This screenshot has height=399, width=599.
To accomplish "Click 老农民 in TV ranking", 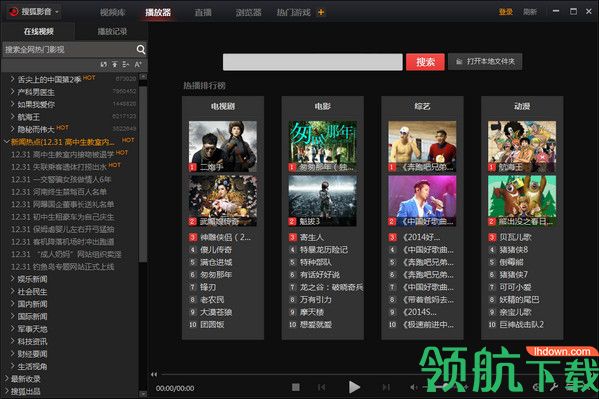I will pos(212,300).
